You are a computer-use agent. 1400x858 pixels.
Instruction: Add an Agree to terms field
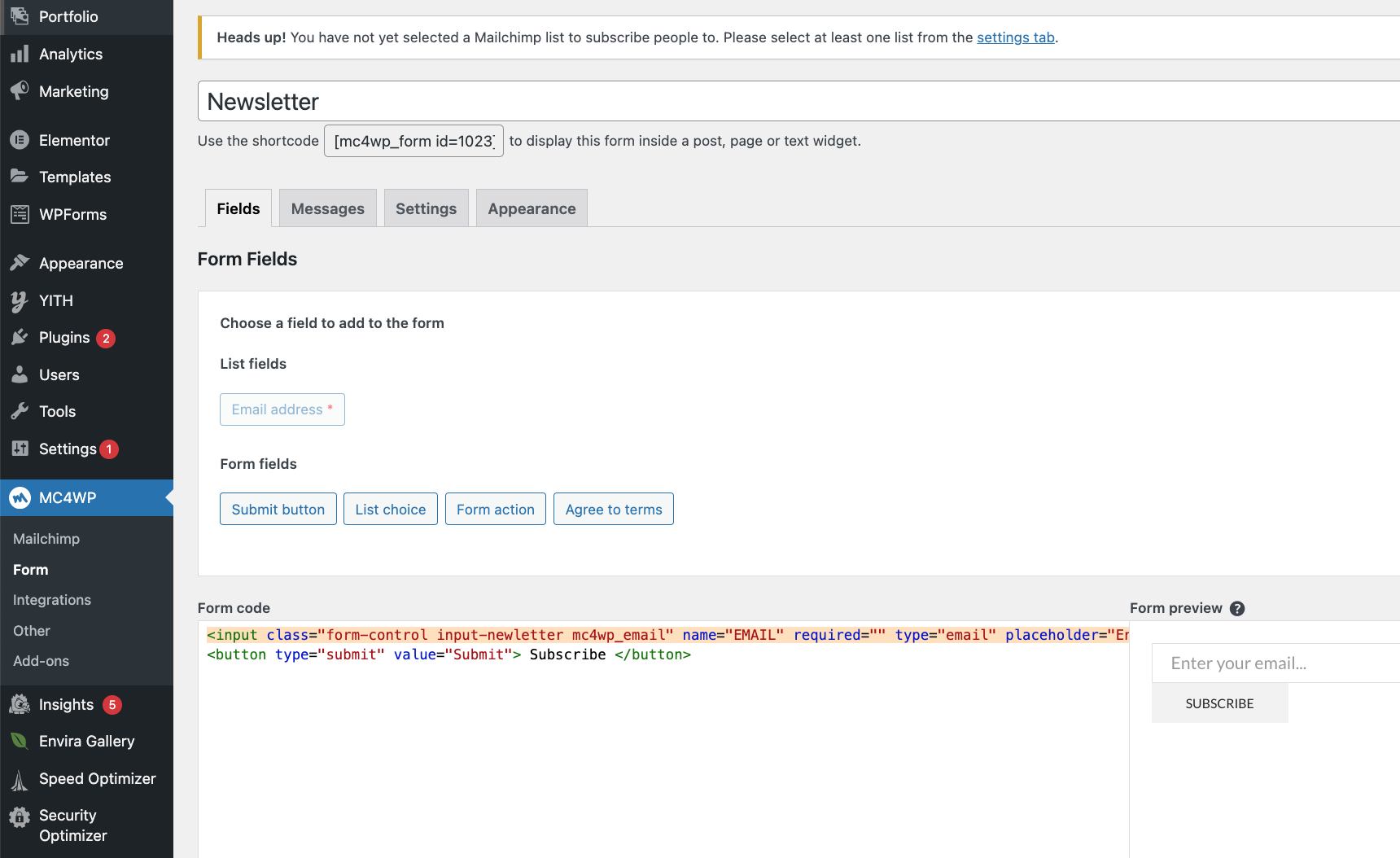pos(613,509)
